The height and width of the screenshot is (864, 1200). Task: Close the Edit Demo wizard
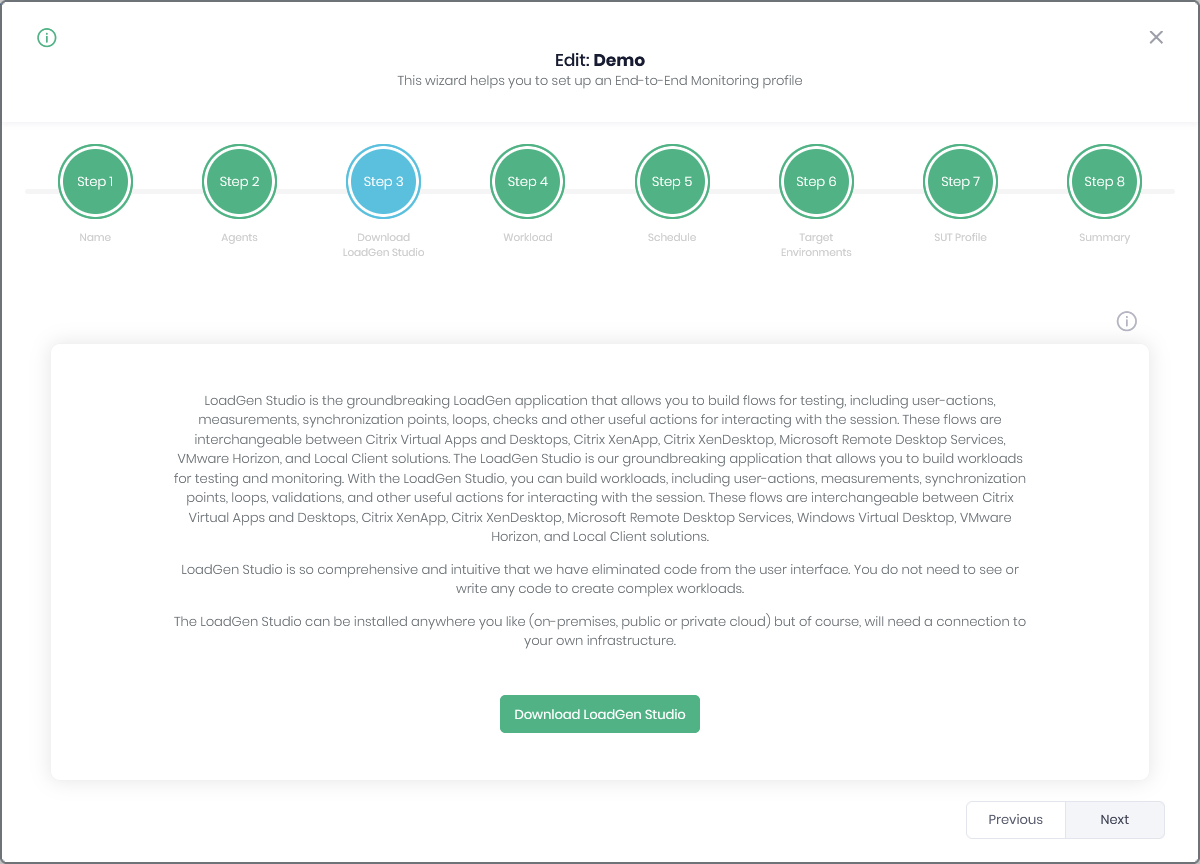click(x=1156, y=37)
